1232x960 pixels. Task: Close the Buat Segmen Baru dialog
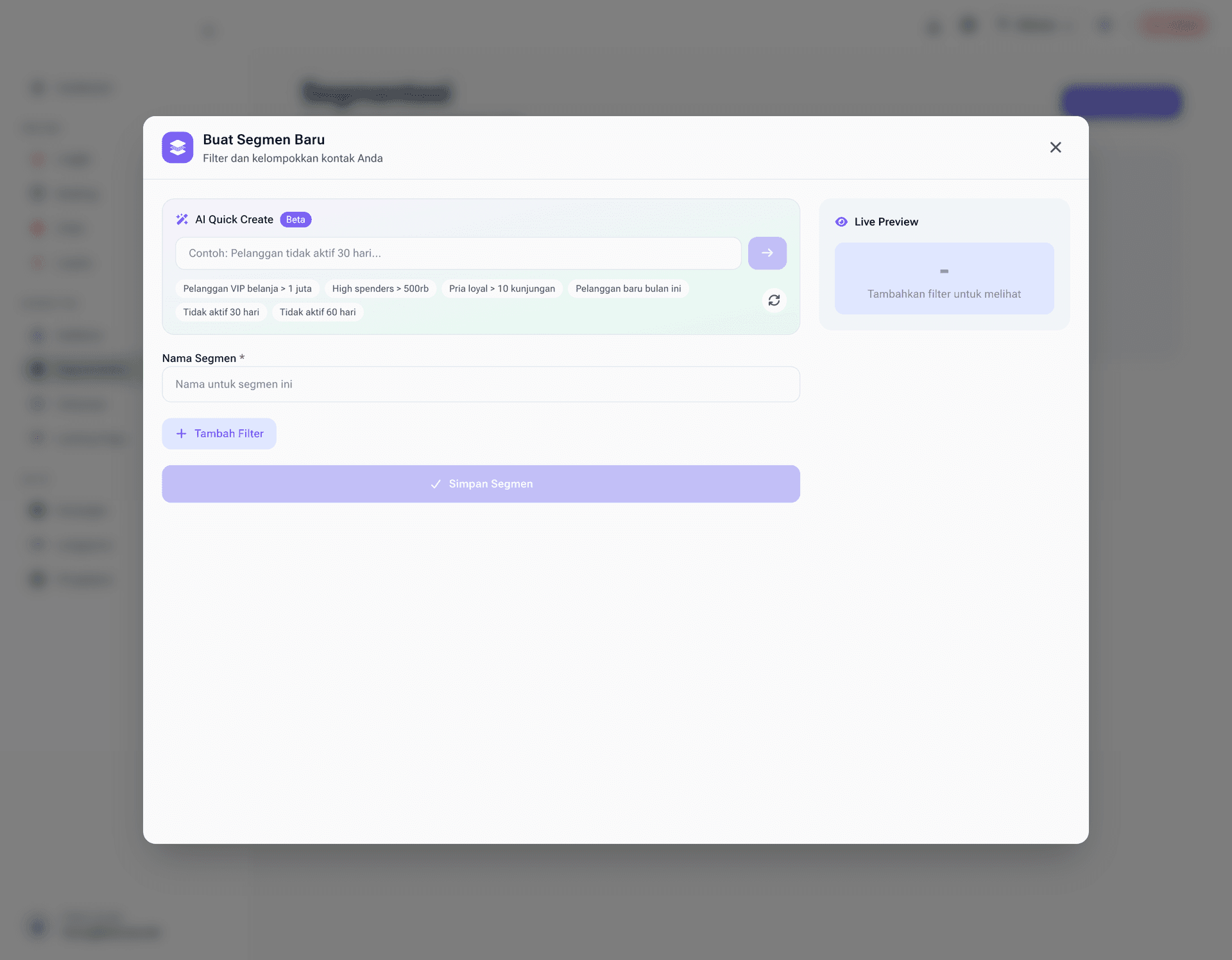point(1056,148)
